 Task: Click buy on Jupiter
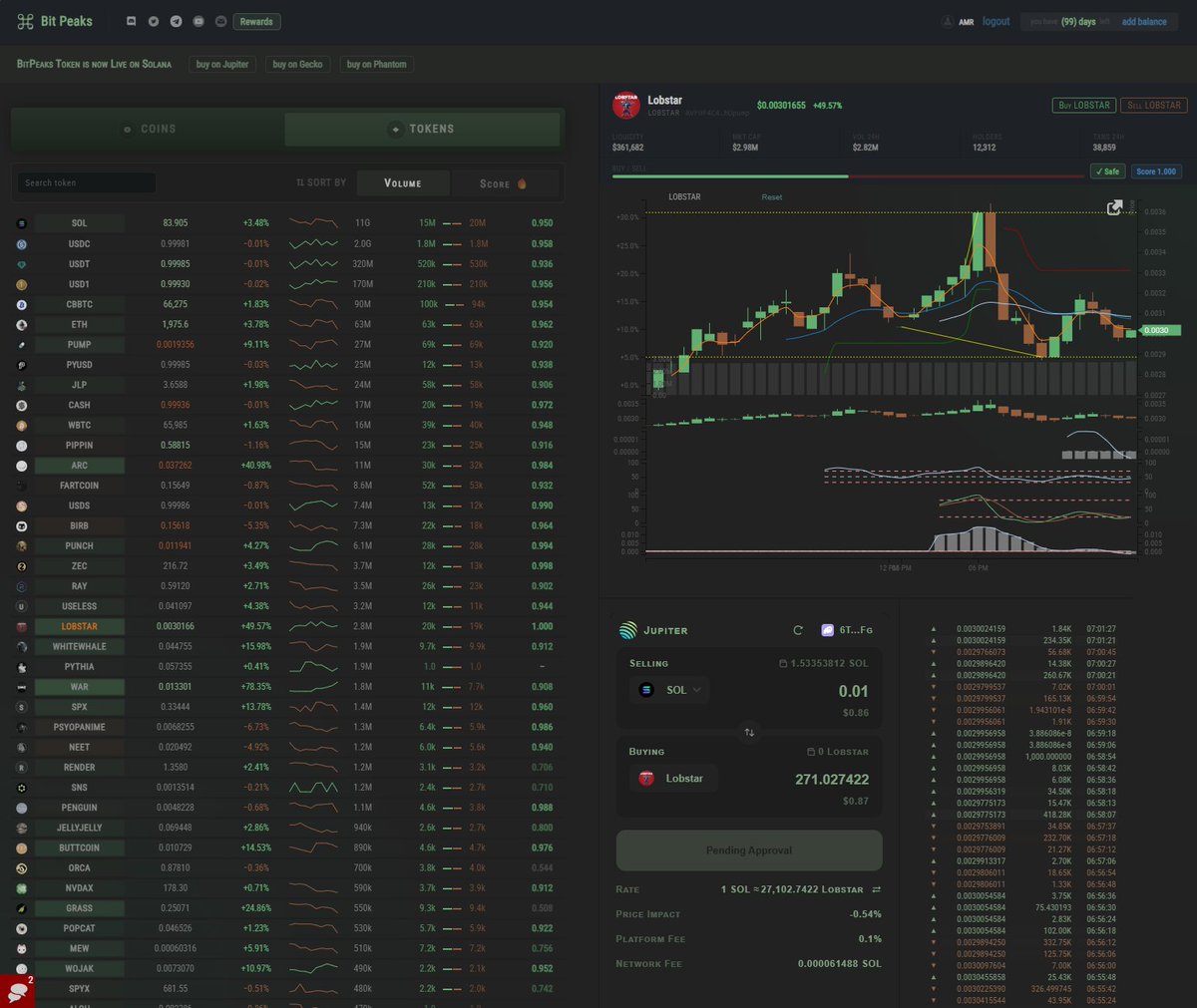[x=222, y=64]
